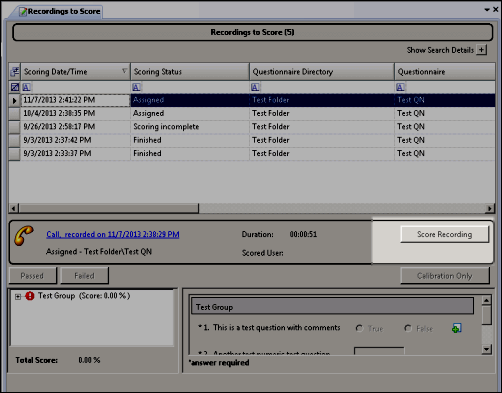Sort by Scoring Status column header
Image resolution: width=502 pixels, height=393 pixels.
[x=190, y=72]
